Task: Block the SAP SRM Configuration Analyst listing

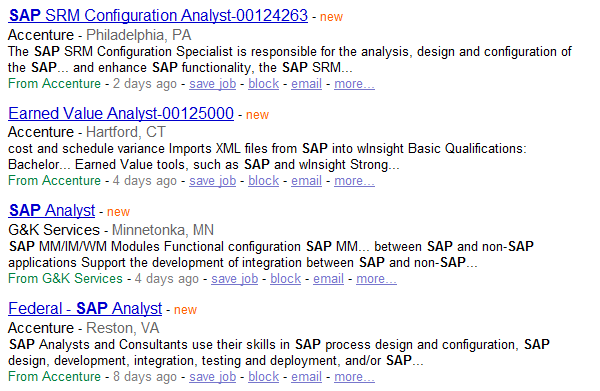Action: (x=264, y=84)
